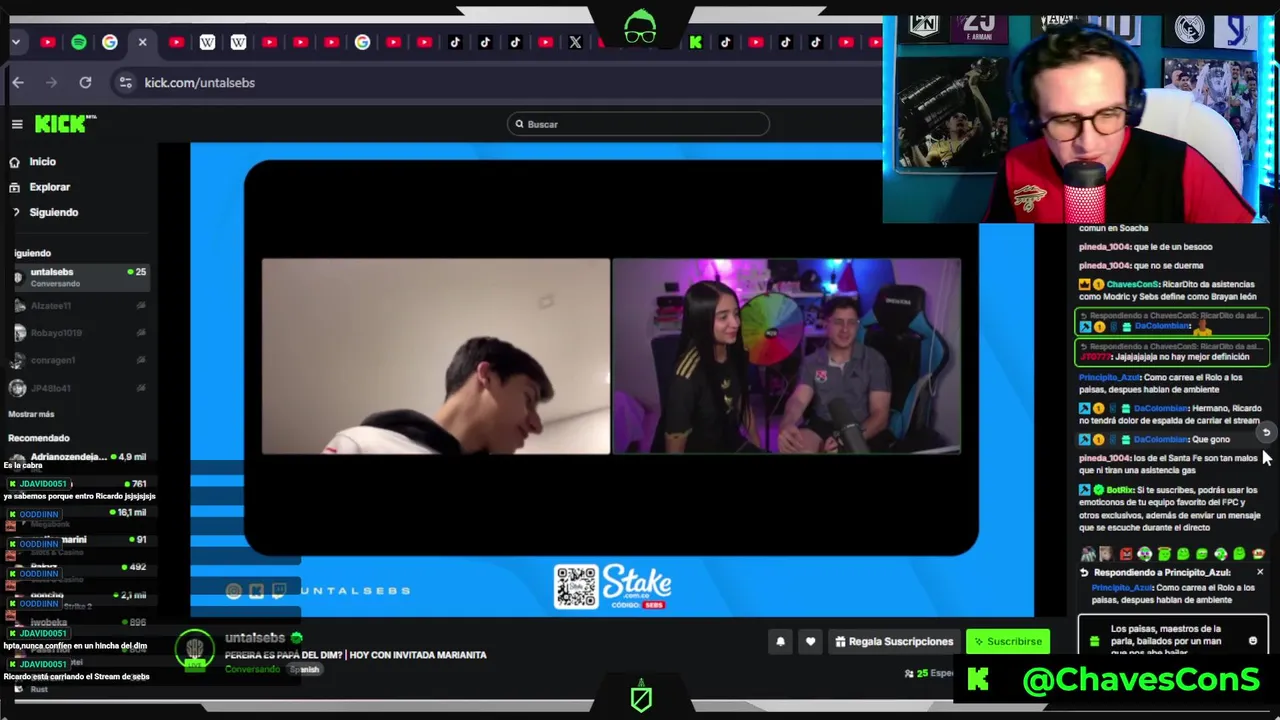
Task: Toggle stream notifications bell
Action: coord(781,642)
